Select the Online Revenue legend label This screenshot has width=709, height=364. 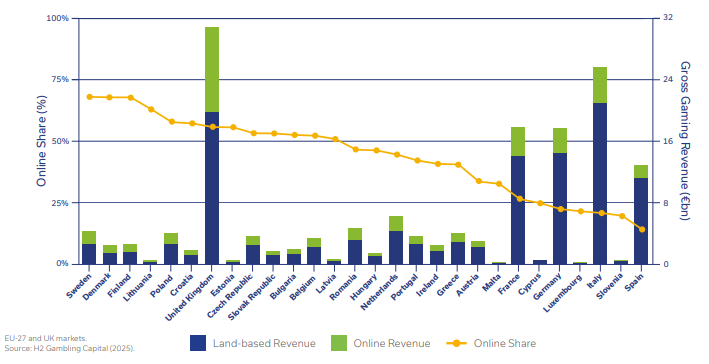coord(392,343)
